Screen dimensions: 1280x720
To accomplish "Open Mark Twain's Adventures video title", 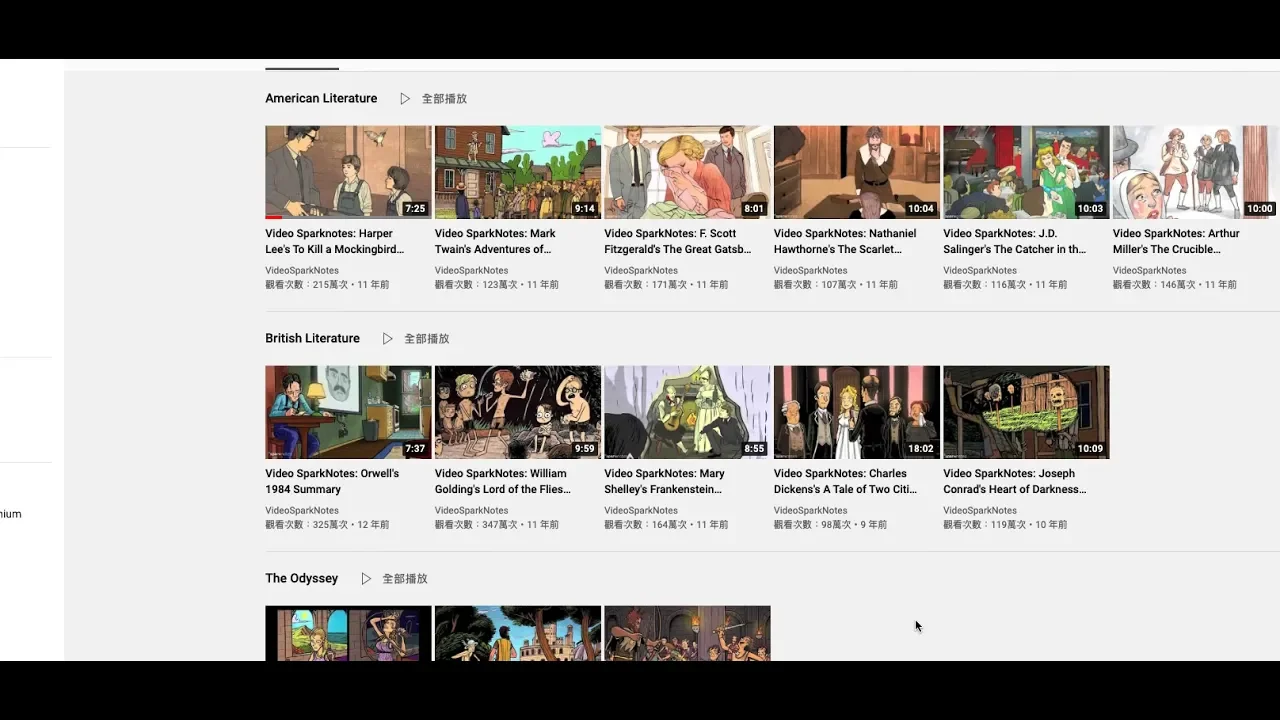I will pyautogui.click(x=495, y=241).
